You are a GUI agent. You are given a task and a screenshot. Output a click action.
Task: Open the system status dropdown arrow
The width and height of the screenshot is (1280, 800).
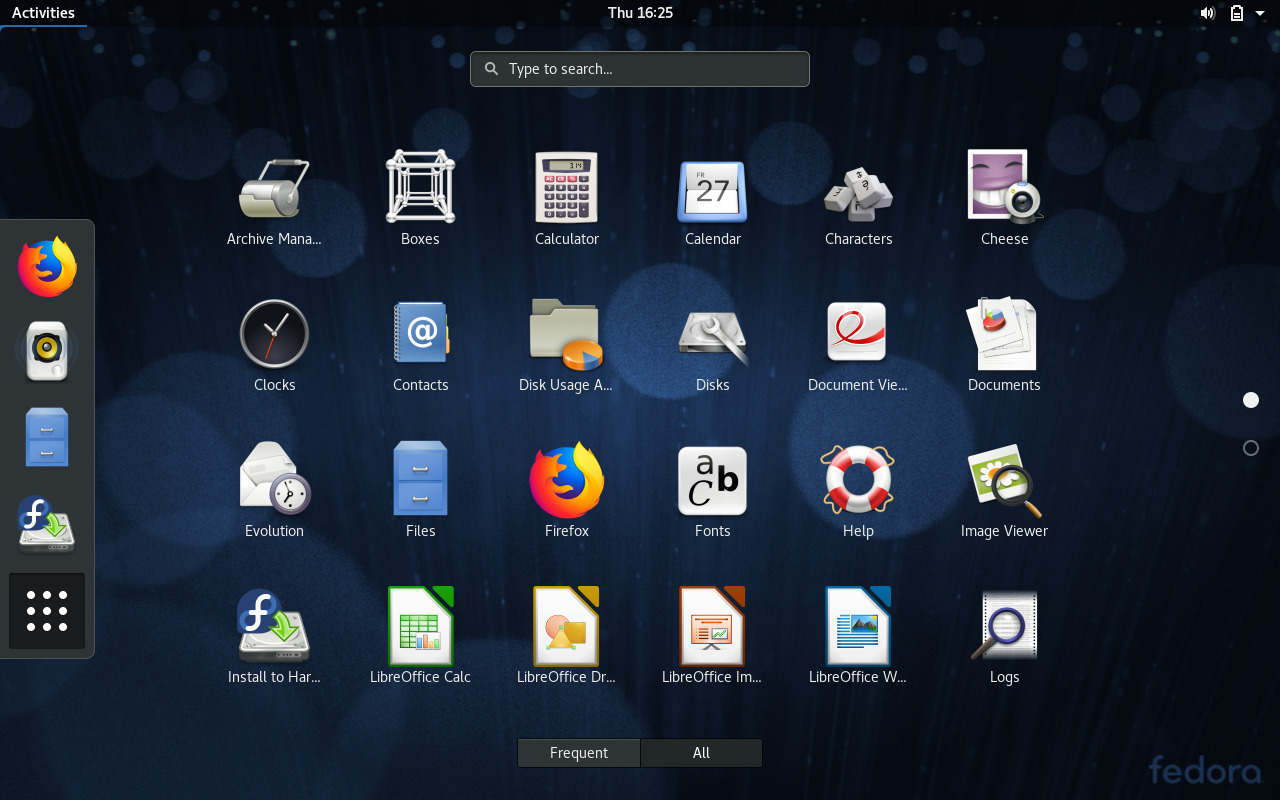click(1262, 13)
